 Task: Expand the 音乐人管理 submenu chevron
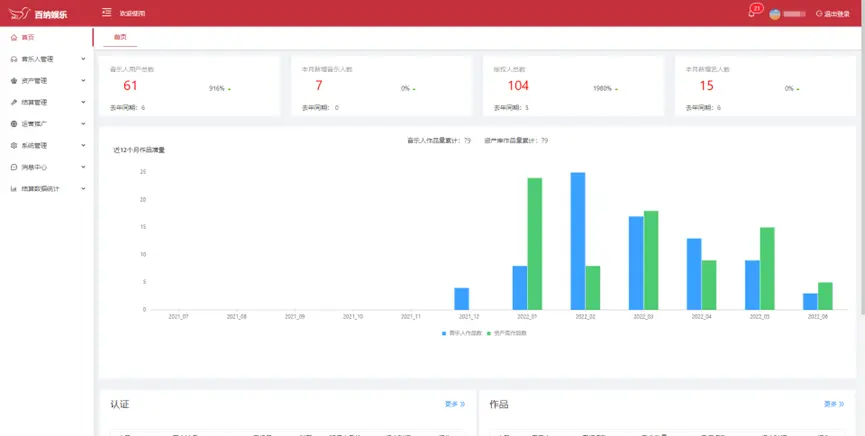pyautogui.click(x=83, y=59)
